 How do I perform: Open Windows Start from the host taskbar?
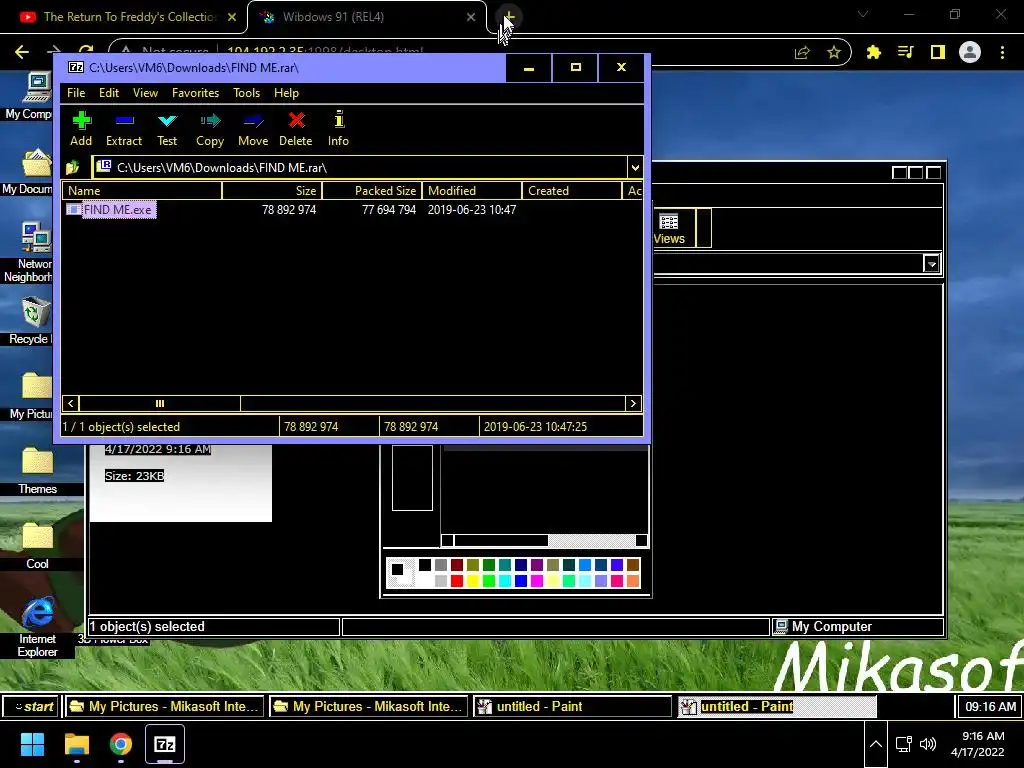[32, 744]
